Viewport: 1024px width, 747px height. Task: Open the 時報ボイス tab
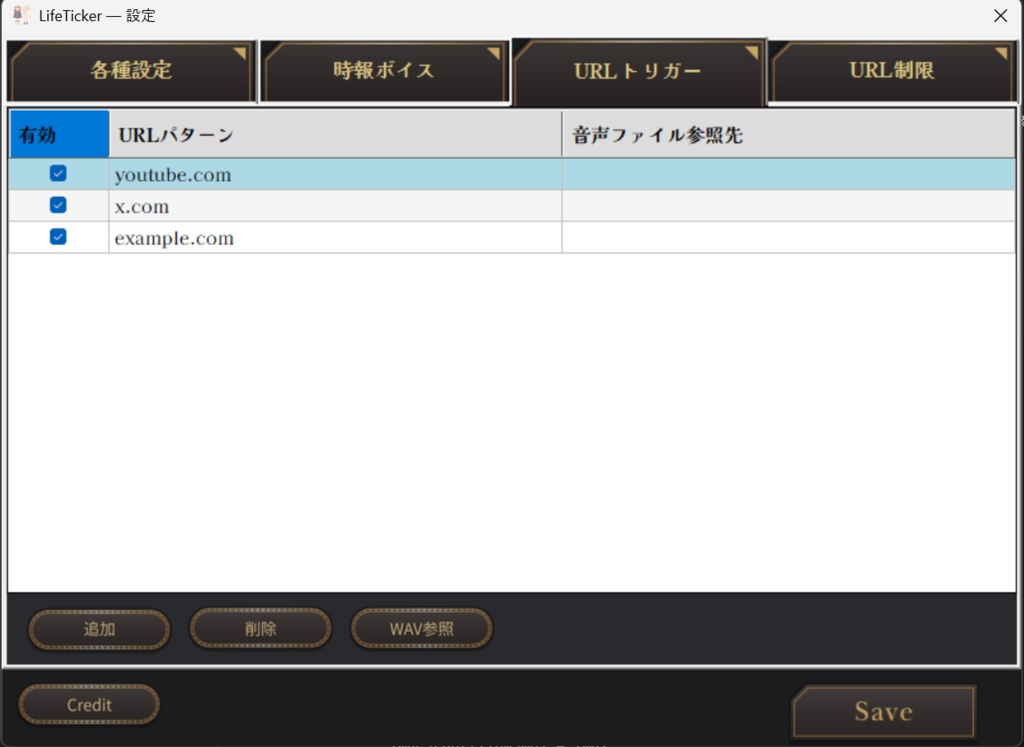pyautogui.click(x=384, y=70)
